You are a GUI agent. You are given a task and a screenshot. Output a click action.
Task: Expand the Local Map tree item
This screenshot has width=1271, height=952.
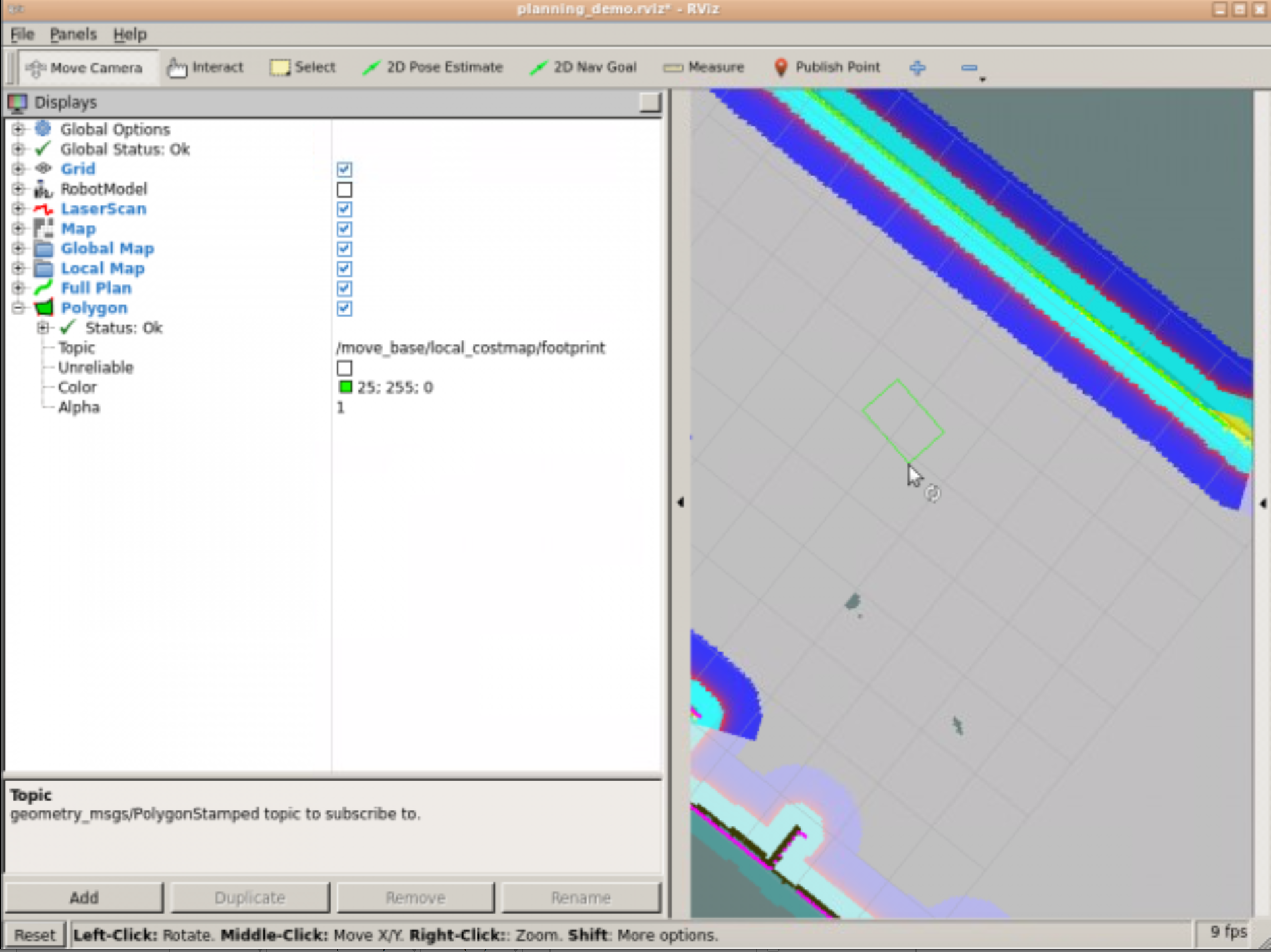18,268
